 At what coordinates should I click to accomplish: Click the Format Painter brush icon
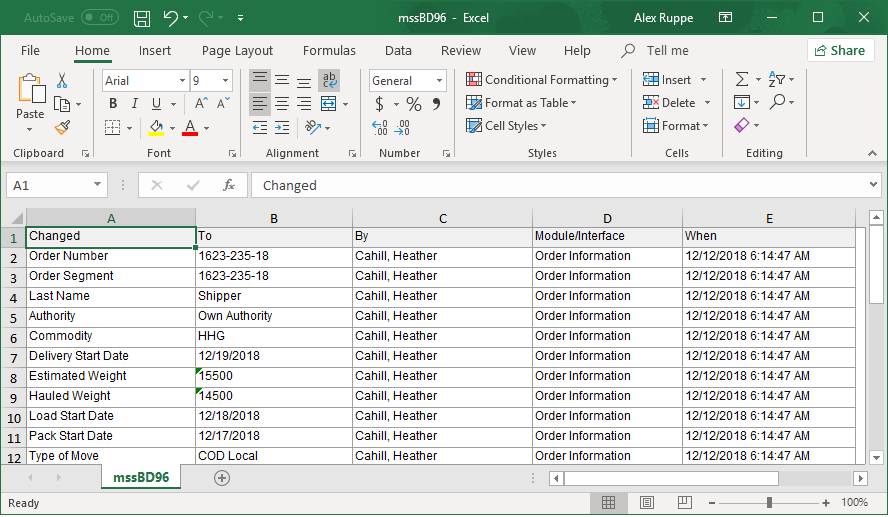[62, 127]
